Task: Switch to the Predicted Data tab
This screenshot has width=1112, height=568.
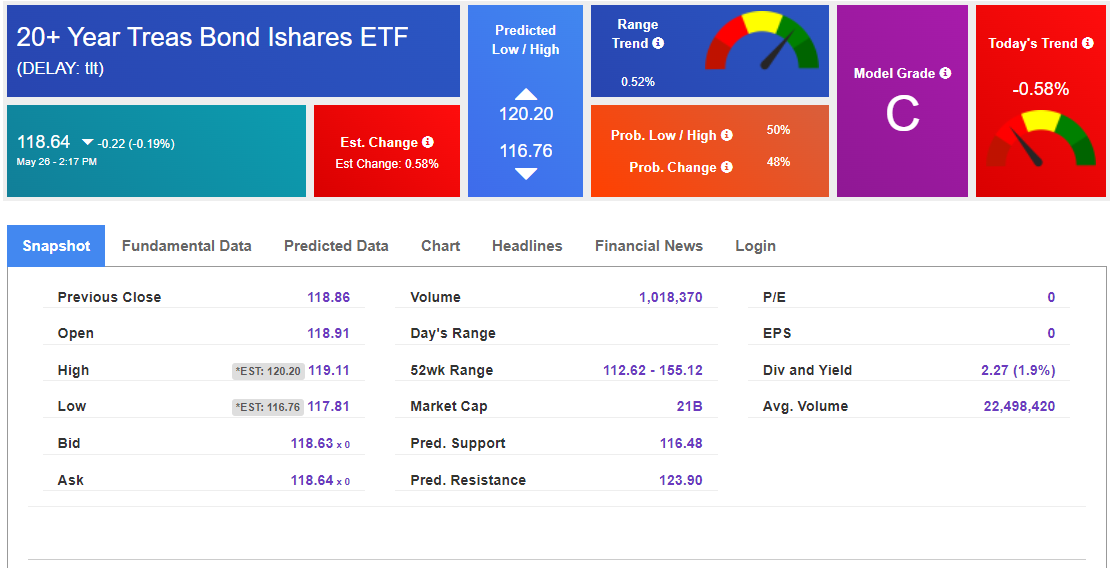Action: pyautogui.click(x=336, y=246)
